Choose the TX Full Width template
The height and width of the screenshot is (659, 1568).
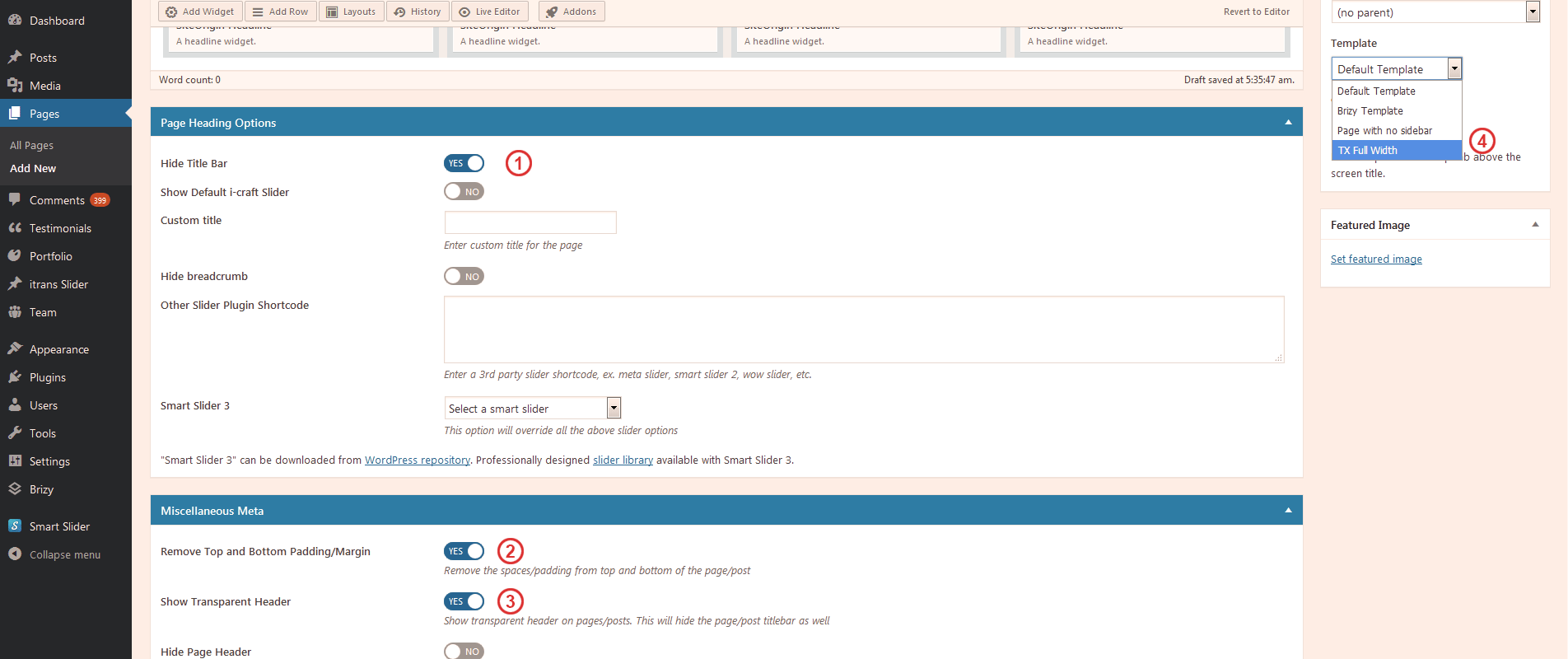[x=1397, y=151]
